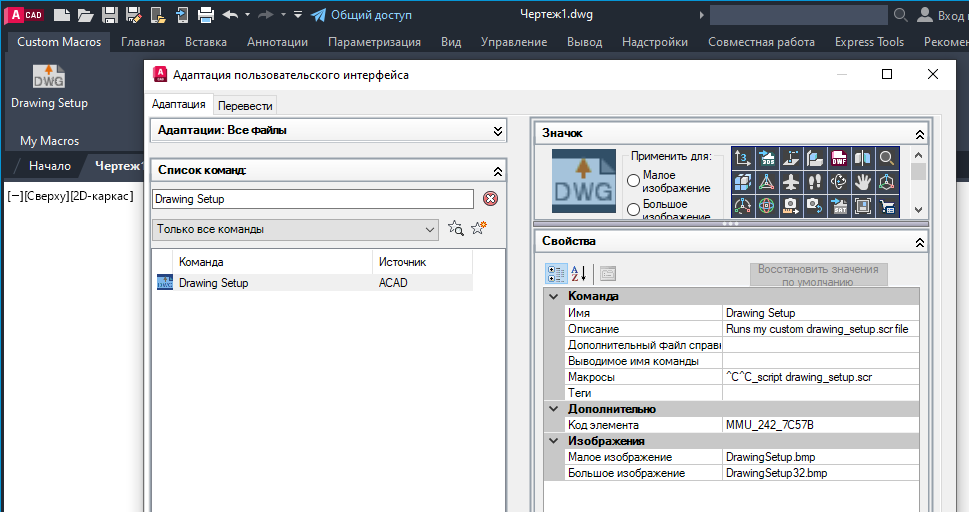Open the Custom Macros ribbon tab
969x512 pixels.
pos(59,42)
